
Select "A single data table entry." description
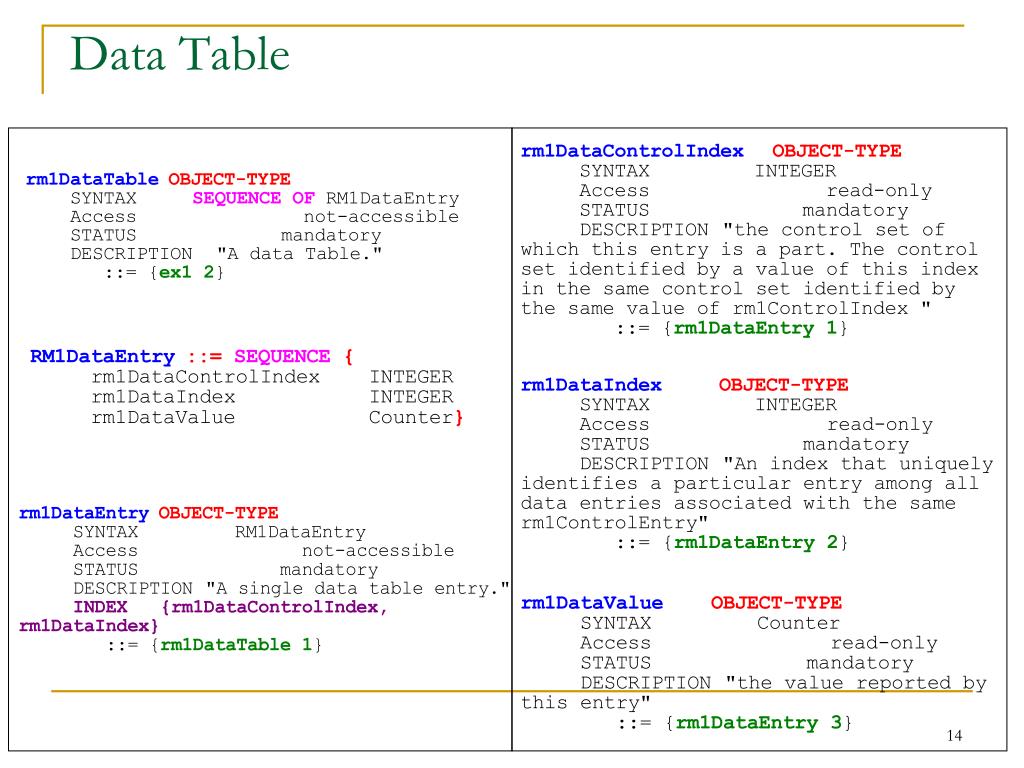tap(358, 588)
